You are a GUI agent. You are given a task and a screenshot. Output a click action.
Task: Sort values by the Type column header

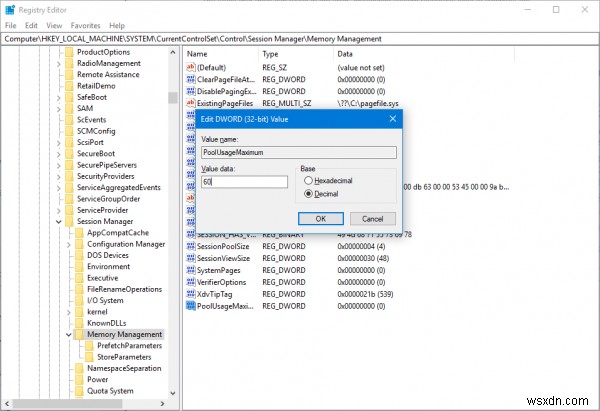[x=295, y=54]
